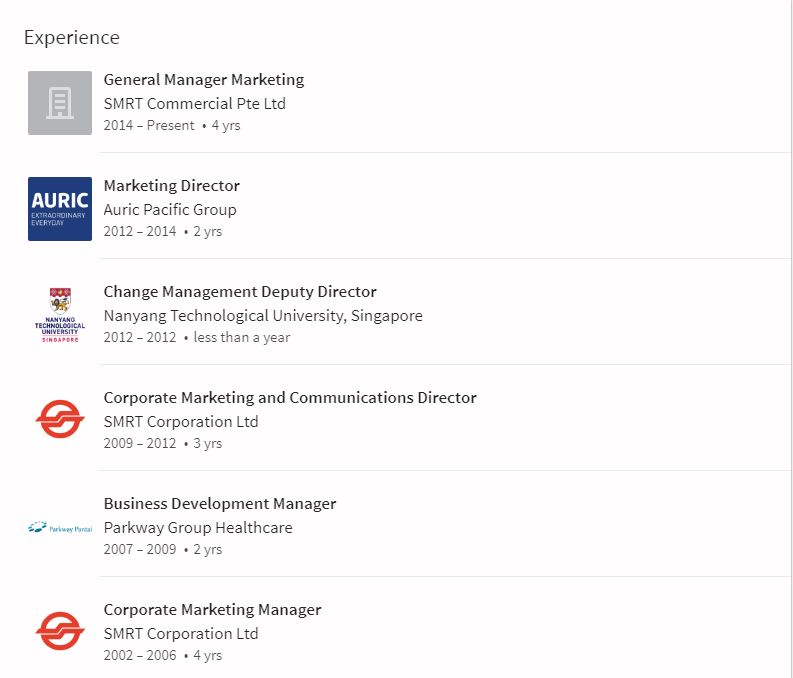Click the 2007 – 2009 date range
The width and height of the screenshot is (793, 678).
[x=140, y=550]
